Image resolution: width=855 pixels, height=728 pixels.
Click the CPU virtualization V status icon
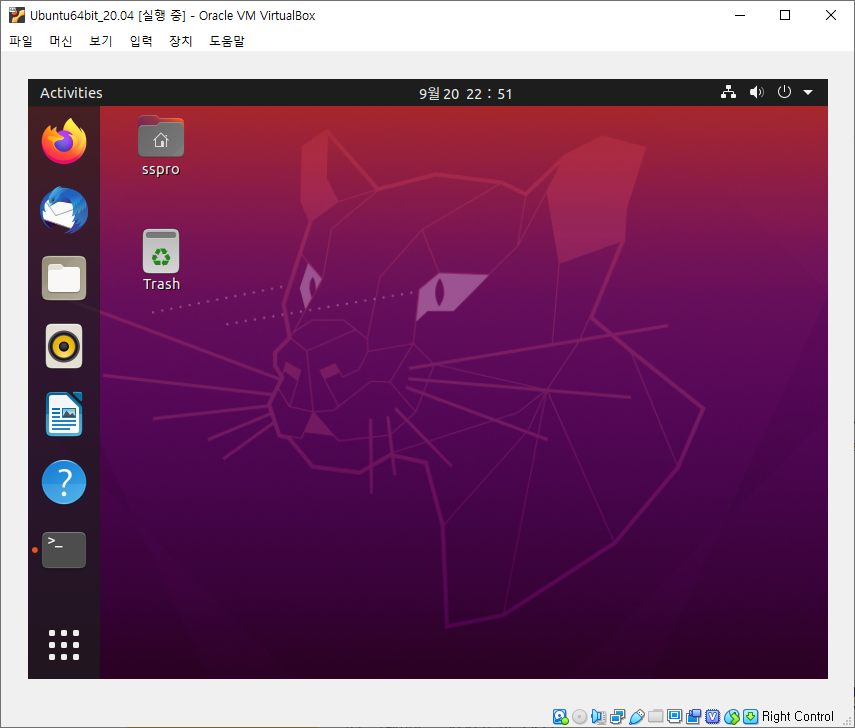[x=713, y=717]
